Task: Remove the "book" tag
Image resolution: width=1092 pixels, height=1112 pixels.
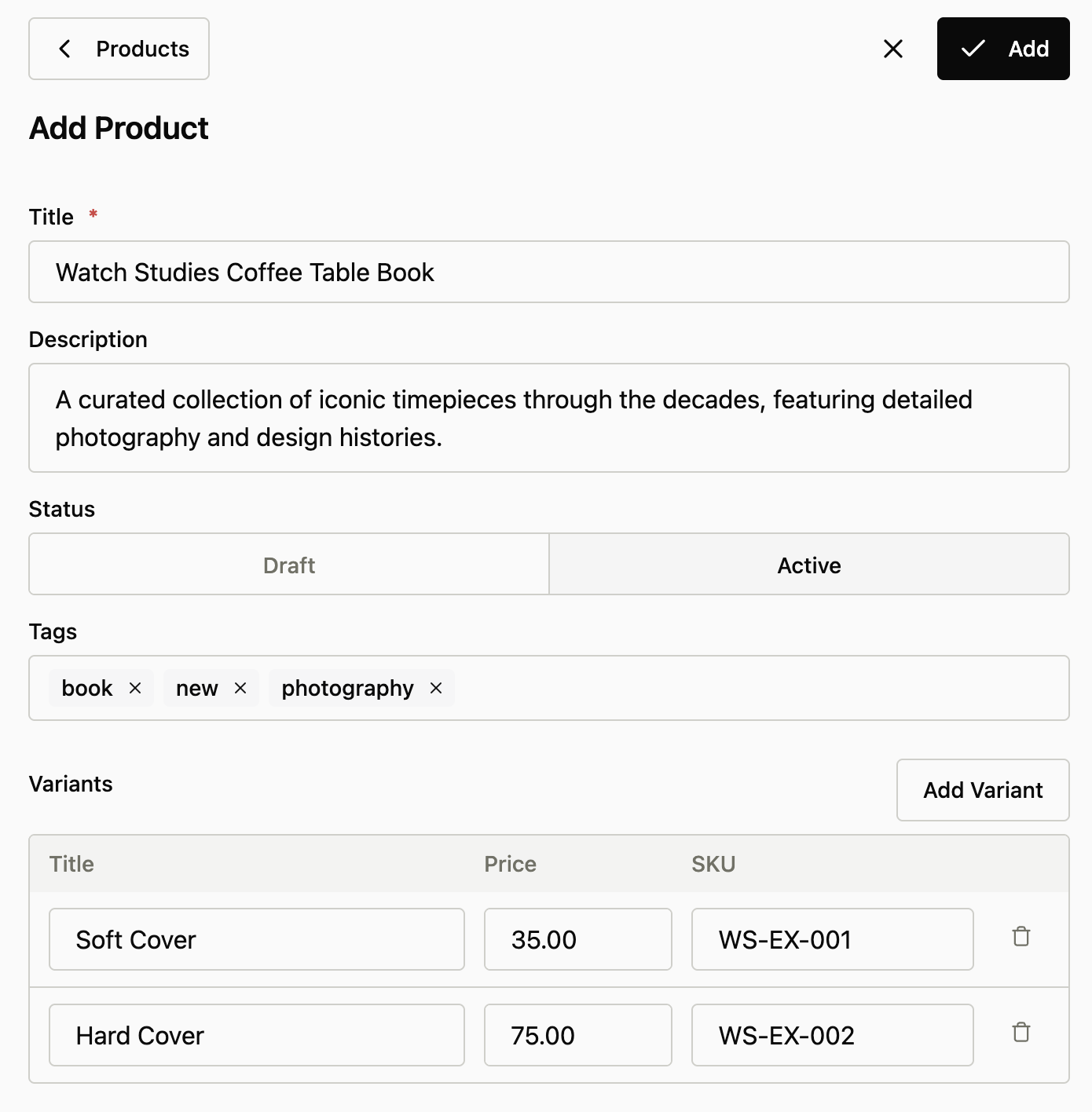Action: pyautogui.click(x=135, y=688)
